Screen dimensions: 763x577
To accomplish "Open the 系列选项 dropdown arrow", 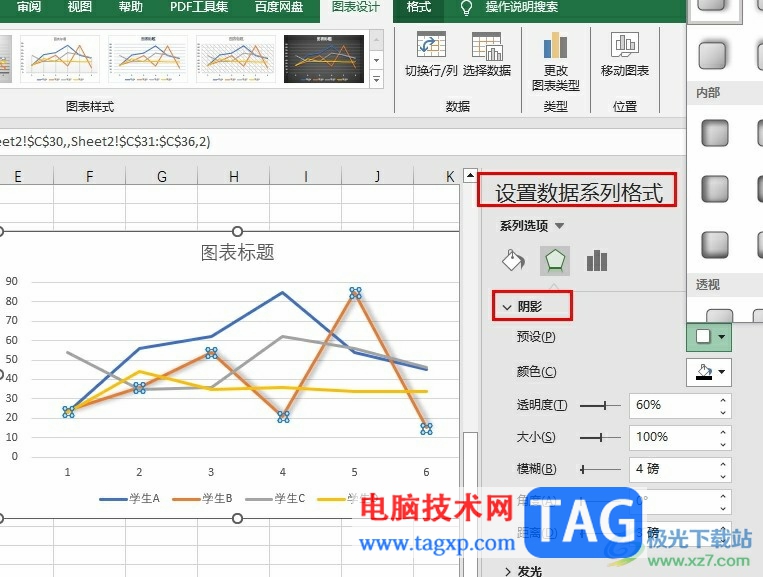I will coord(560,226).
